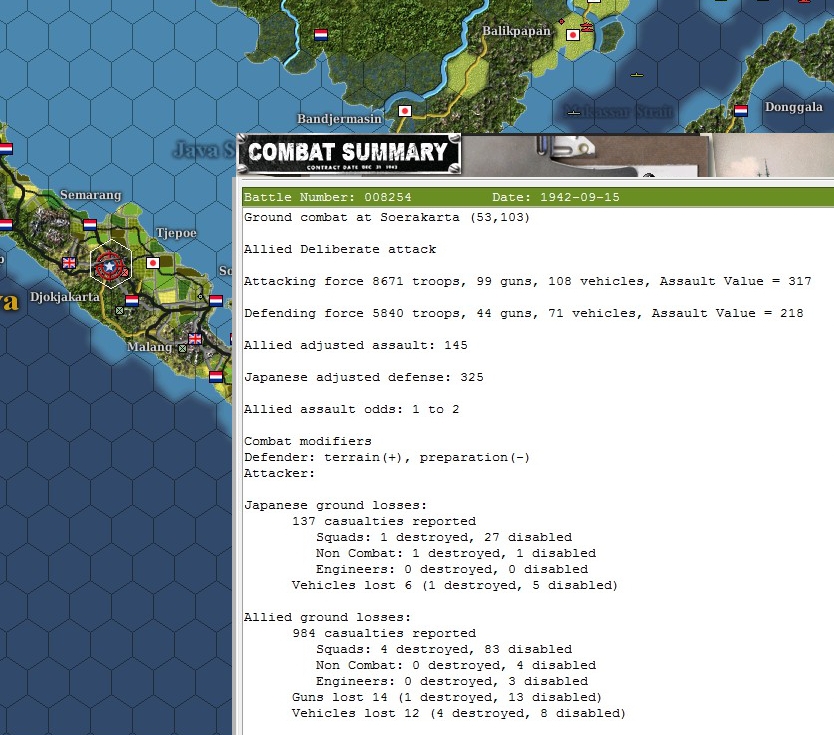Click small red diamond marker near Balikpapan
834x735 pixels.
561,21
